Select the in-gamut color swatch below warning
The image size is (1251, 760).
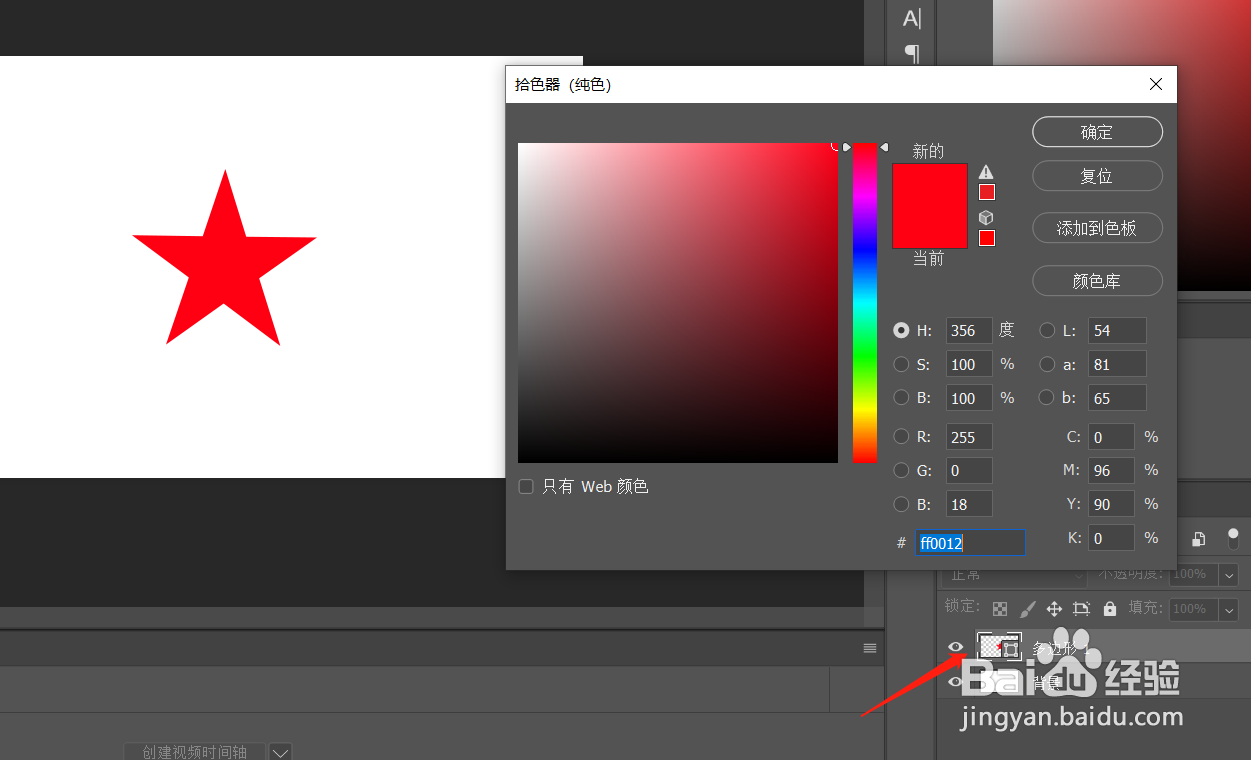click(987, 192)
